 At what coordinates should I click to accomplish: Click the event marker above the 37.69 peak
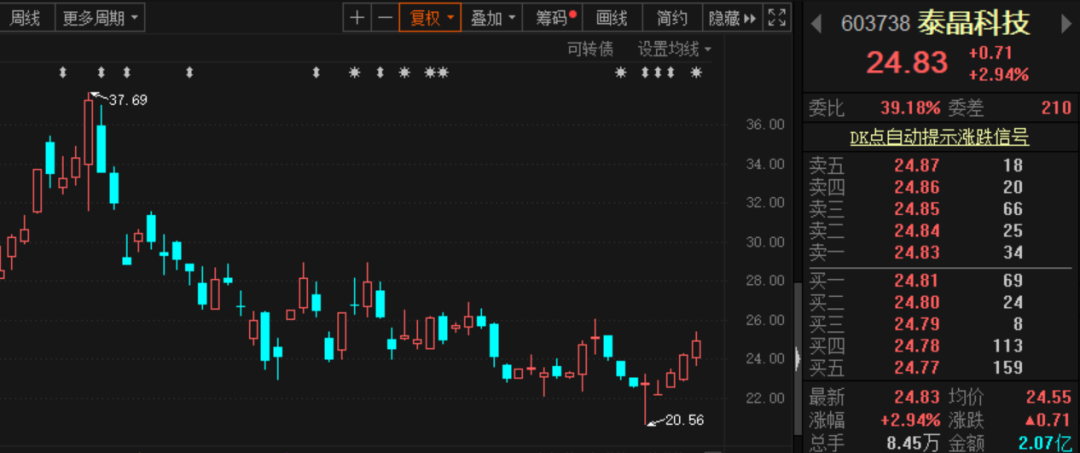(101, 73)
